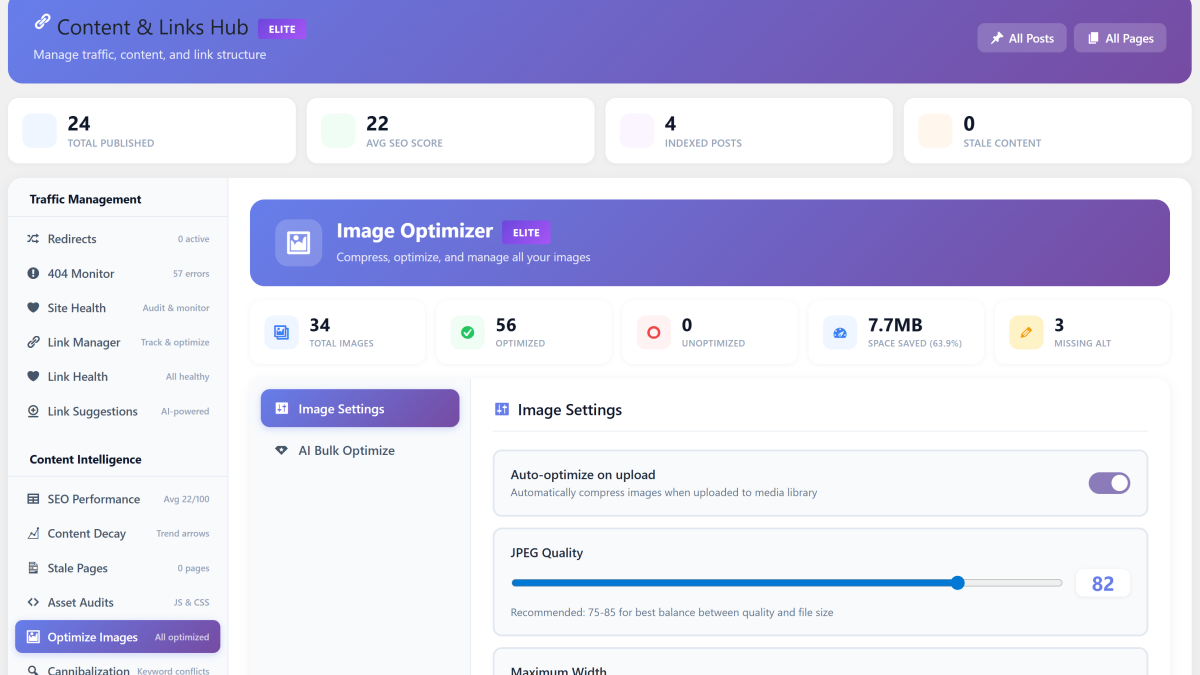Toggle Auto-optimize on upload switch
Screen dimensions: 1200x675
(1109, 483)
